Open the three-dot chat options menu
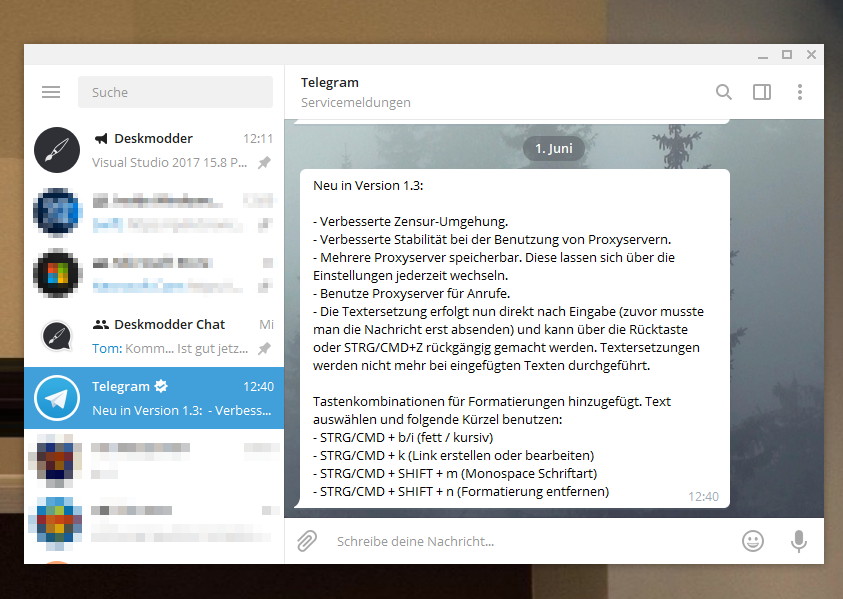The height and width of the screenshot is (599, 843). pos(800,92)
